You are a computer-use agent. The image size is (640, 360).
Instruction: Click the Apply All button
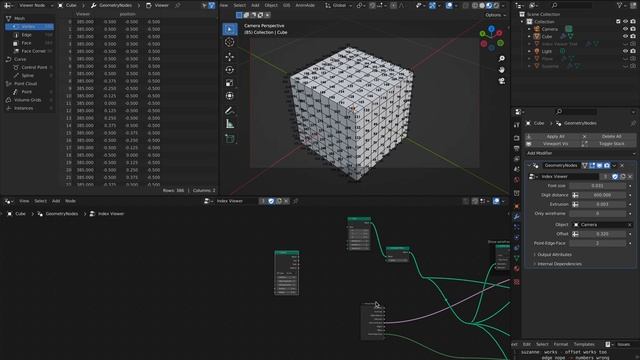[x=552, y=136]
